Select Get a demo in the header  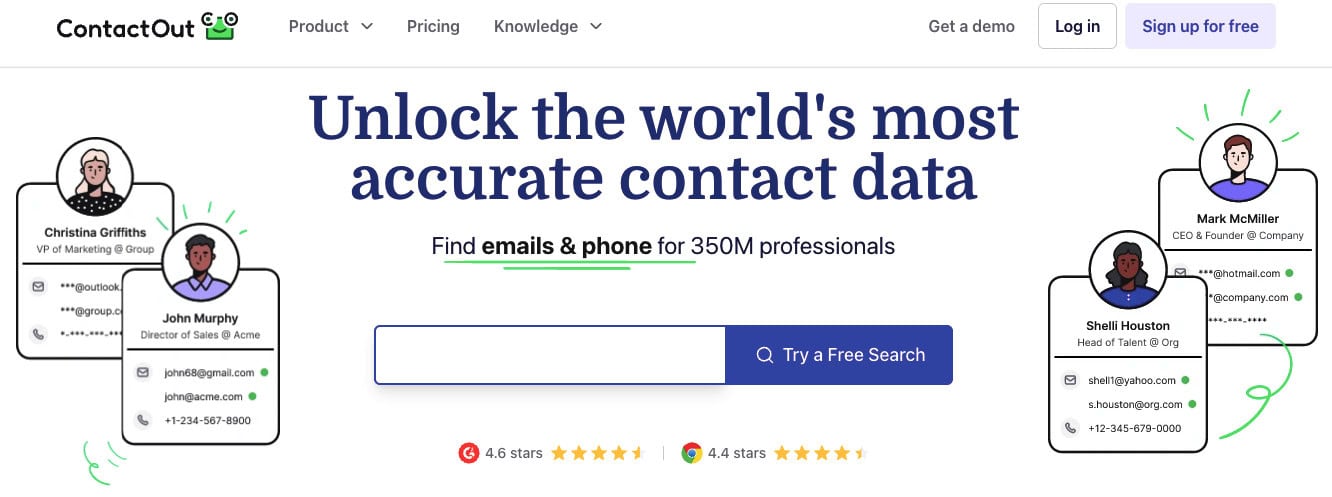(971, 27)
